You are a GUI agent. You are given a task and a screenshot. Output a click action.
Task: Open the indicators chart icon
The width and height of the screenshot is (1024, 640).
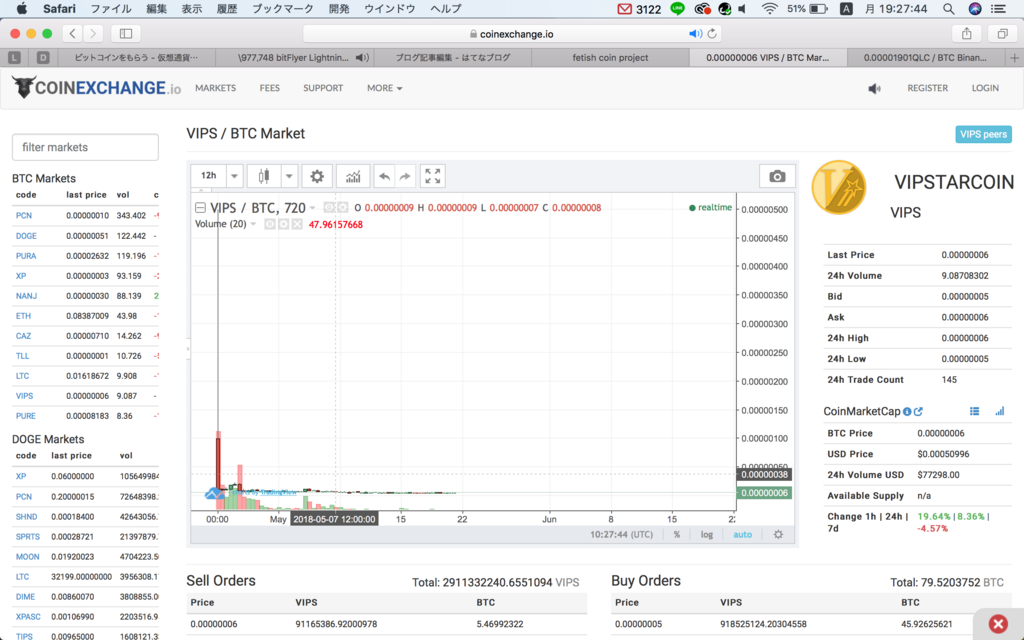(353, 176)
